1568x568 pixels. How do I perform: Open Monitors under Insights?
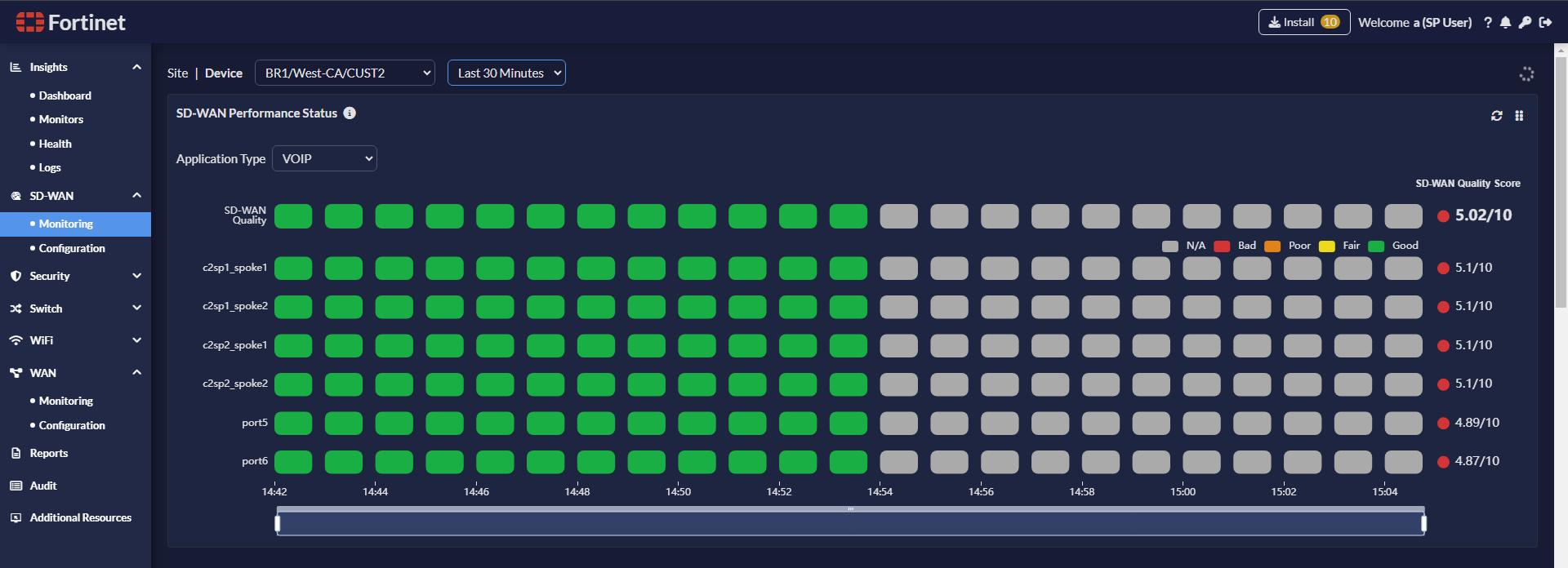61,119
